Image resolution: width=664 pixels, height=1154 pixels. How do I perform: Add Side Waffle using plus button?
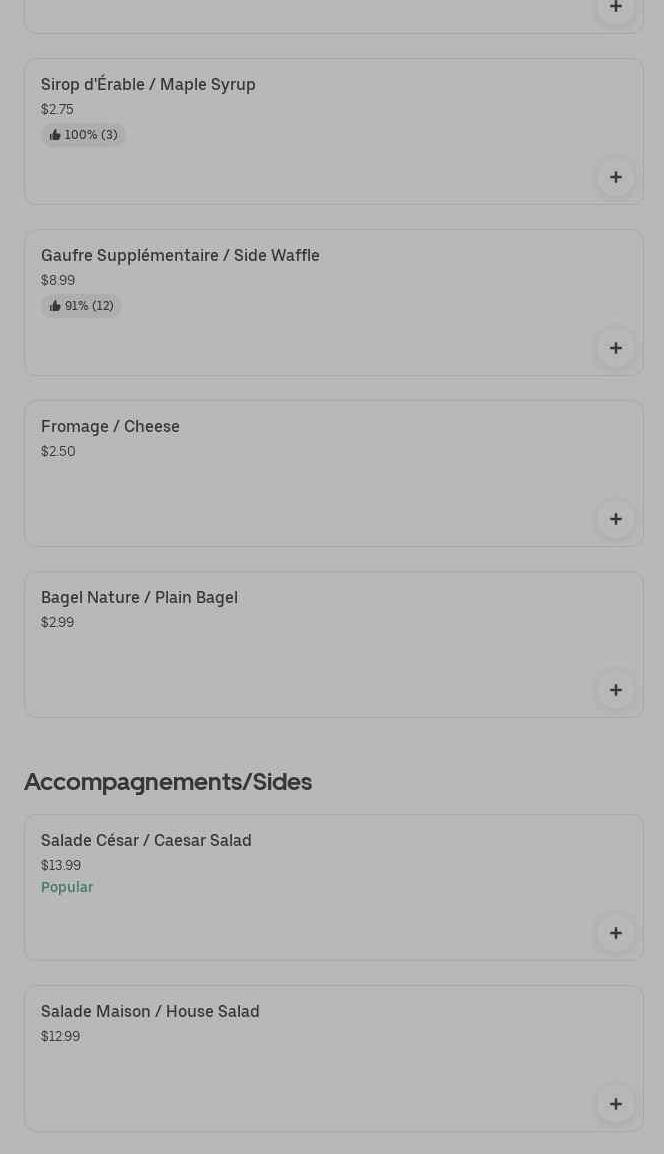(616, 349)
